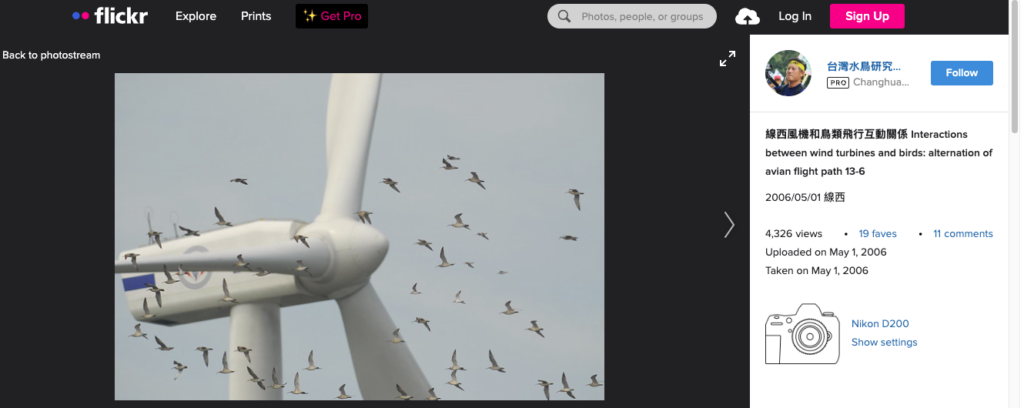Open the Explore menu
This screenshot has width=1024, height=408.
click(196, 16)
